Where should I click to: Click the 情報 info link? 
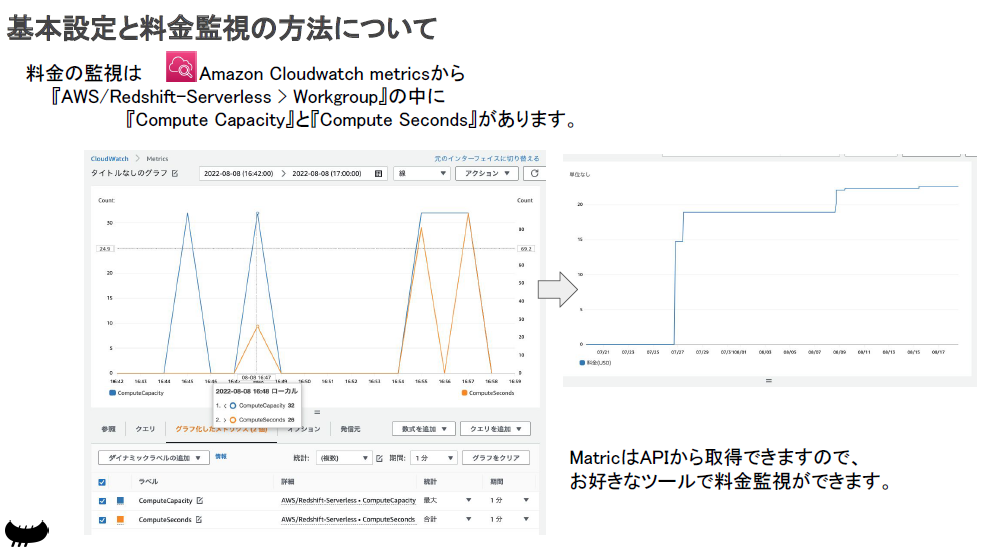click(221, 457)
